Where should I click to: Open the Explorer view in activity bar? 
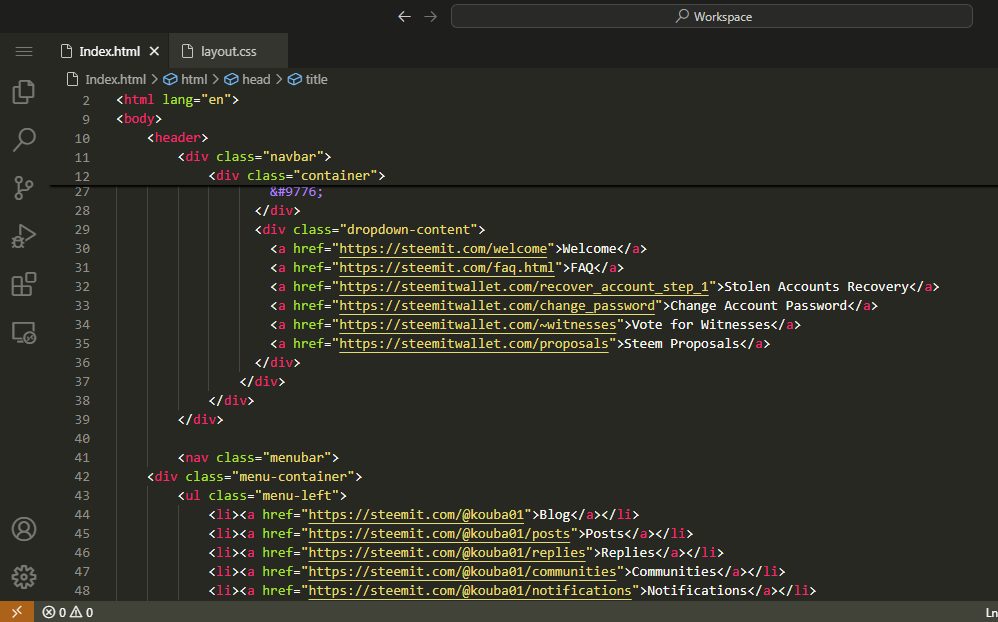[x=24, y=93]
